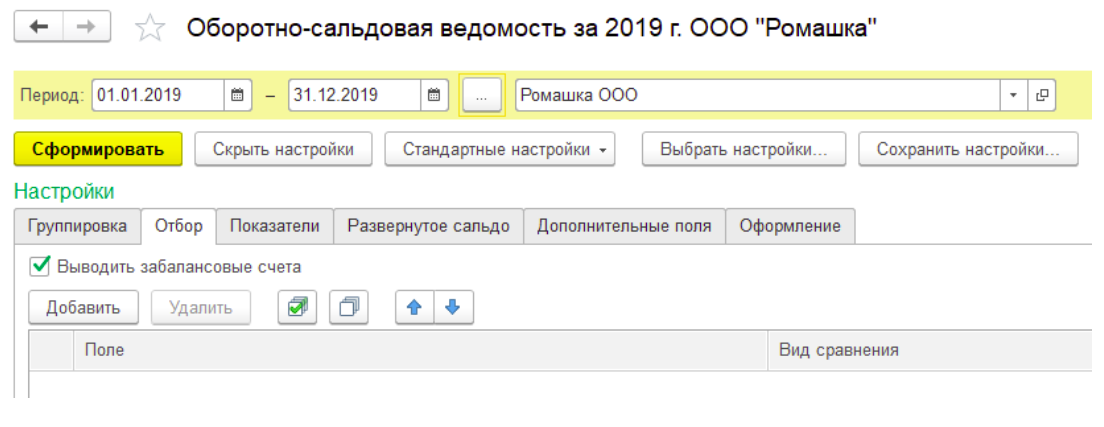This screenshot has width=1104, height=427.
Task: Check all filter rows icon
Action: pyautogui.click(x=297, y=308)
